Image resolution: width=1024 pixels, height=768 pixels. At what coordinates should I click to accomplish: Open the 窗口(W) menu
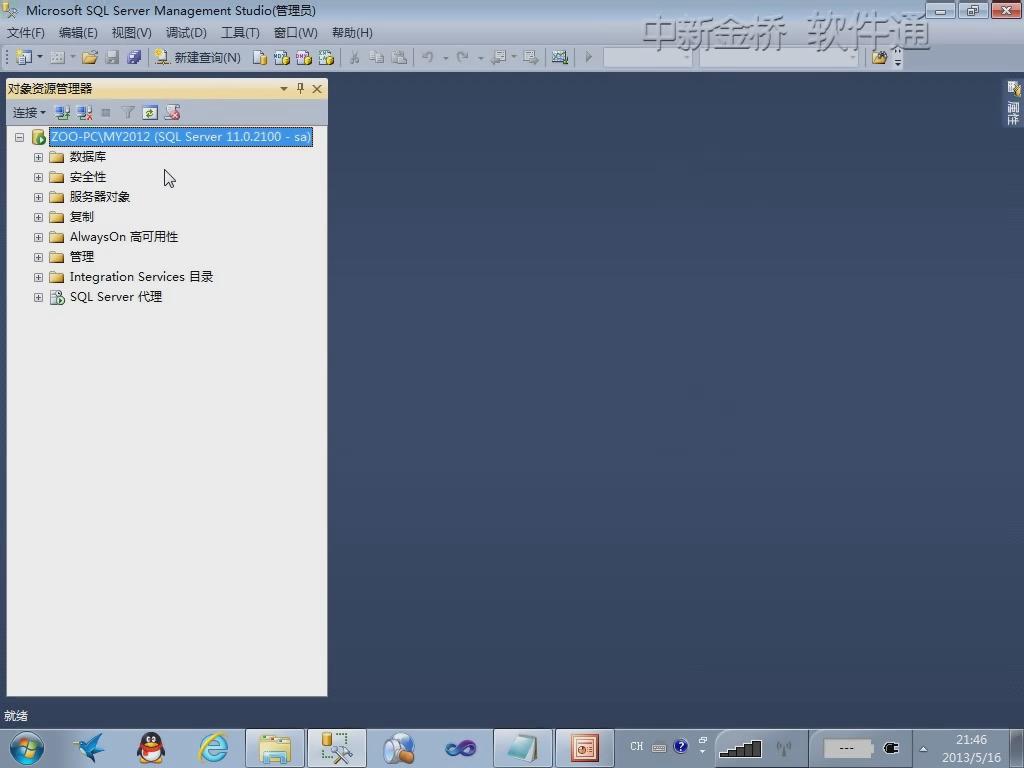(295, 33)
